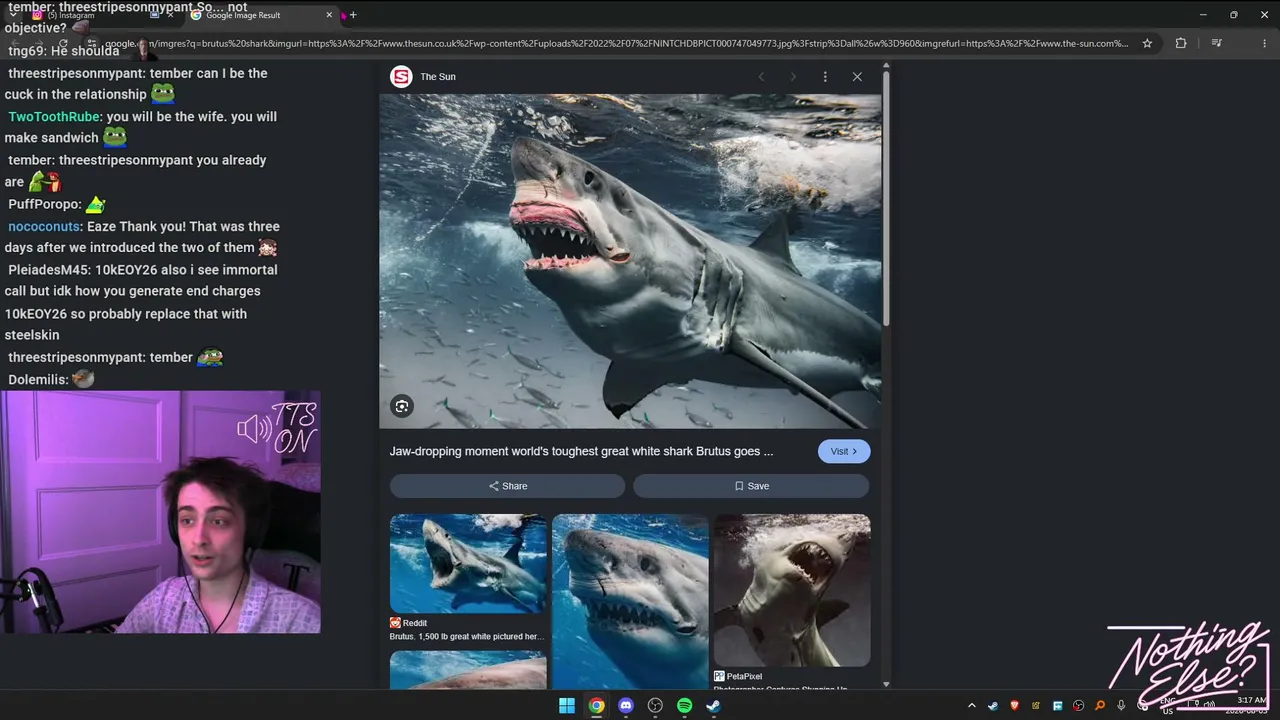Open the Reddit shark thumbnail
The image size is (1280, 720).
[x=468, y=563]
